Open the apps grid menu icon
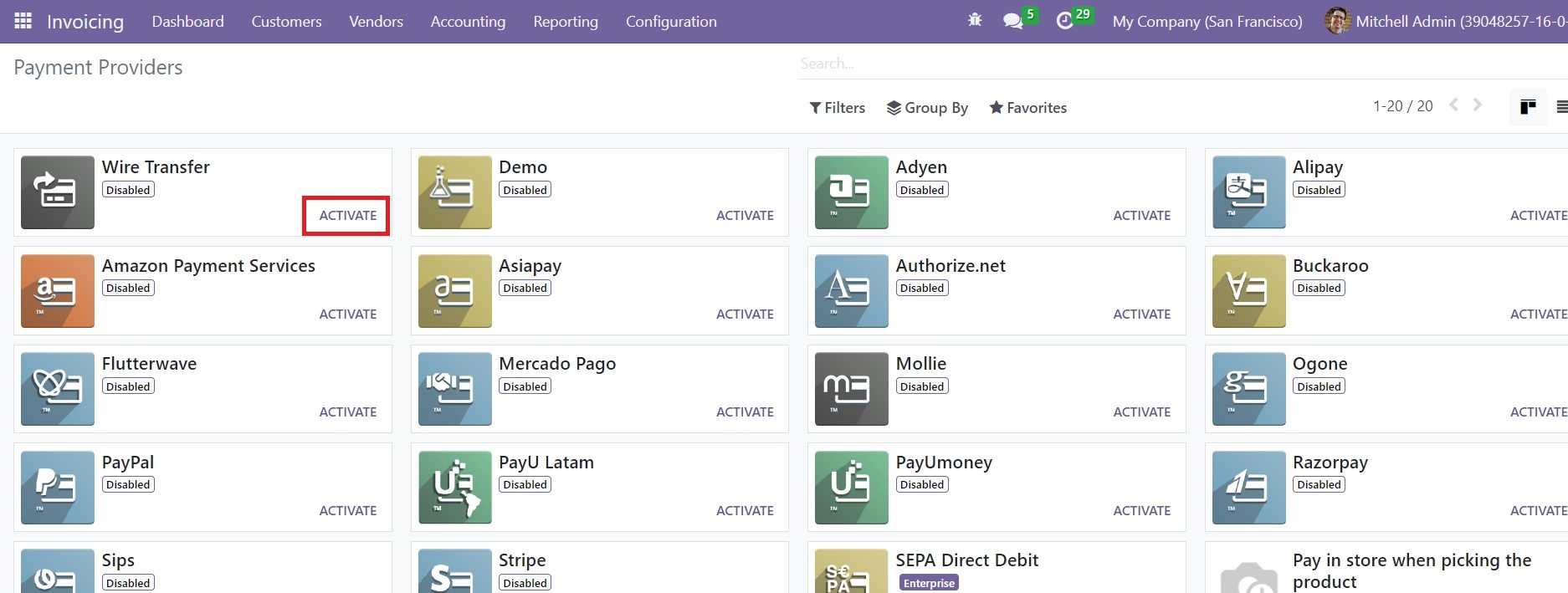Image resolution: width=1568 pixels, height=593 pixels. coord(23,21)
